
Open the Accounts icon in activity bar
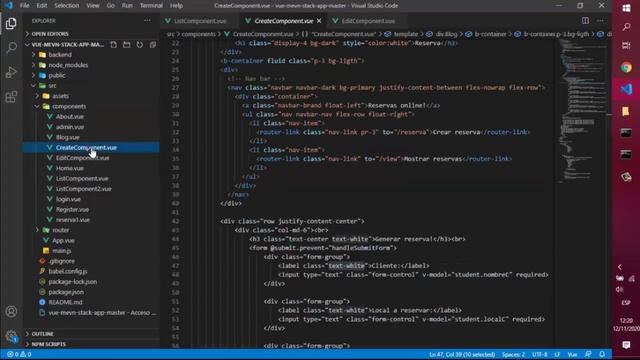pyautogui.click(x=11, y=311)
